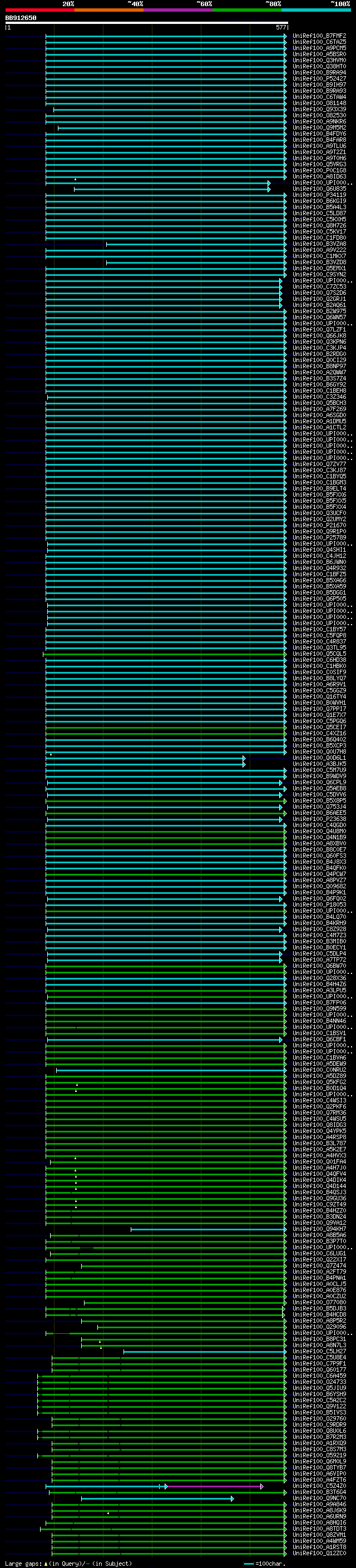This screenshot has width=356, height=1568.
Task: Select the label UniRef100_Q5VRG3
Action: point(319,164)
